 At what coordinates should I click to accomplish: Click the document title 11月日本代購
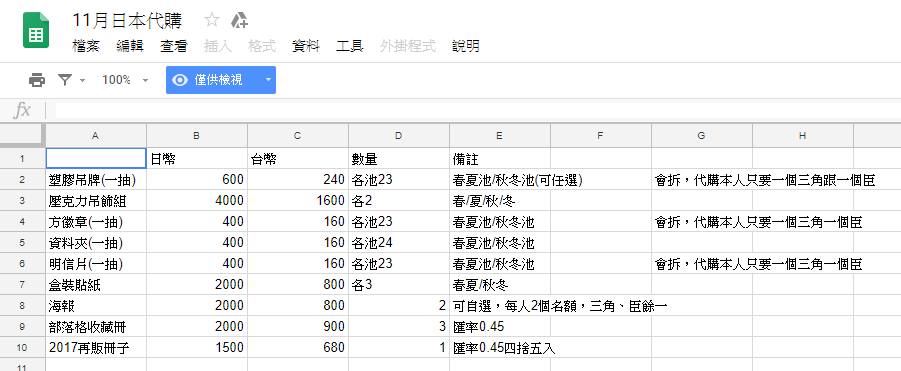[x=127, y=21]
